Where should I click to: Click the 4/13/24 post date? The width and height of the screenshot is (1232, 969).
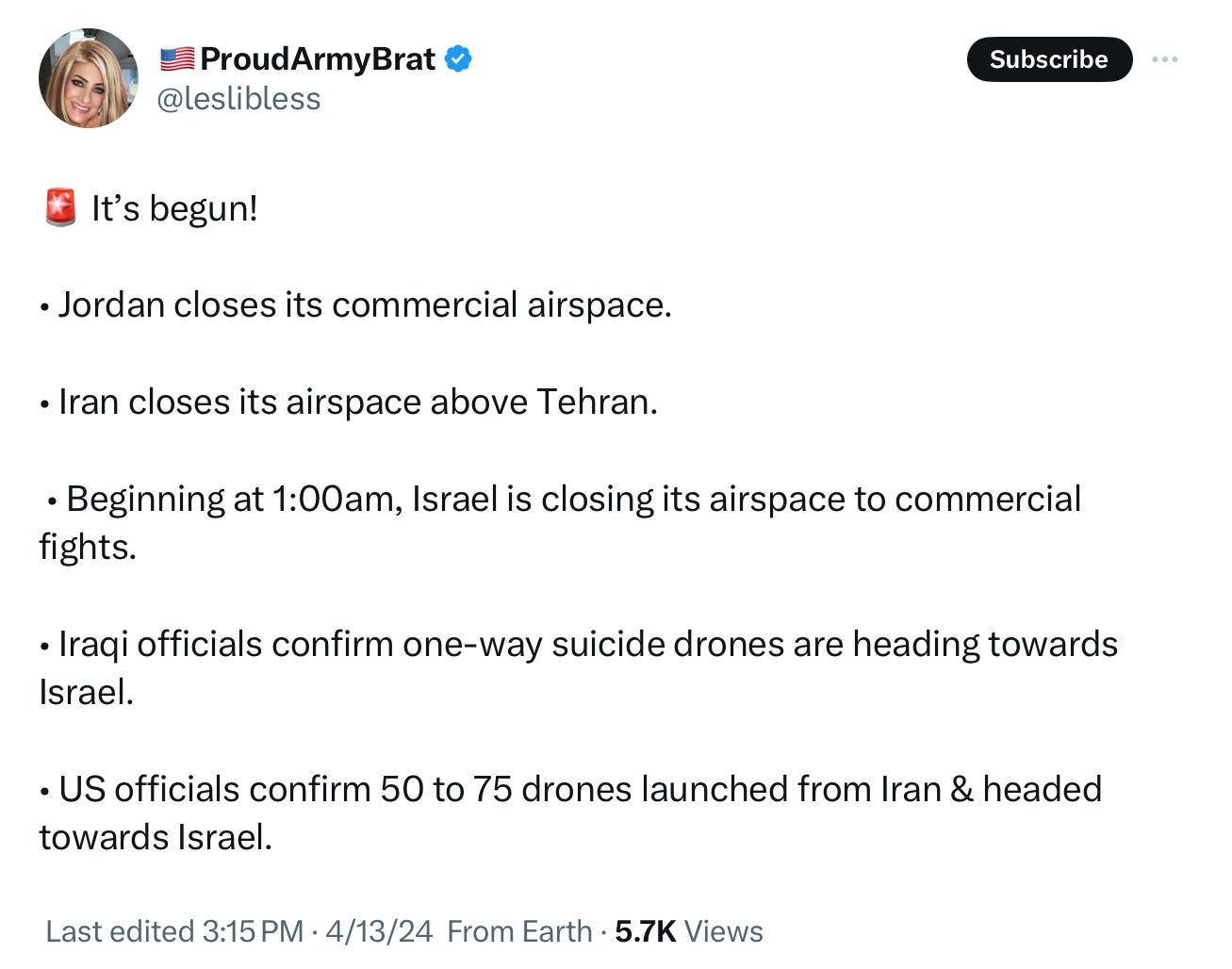tap(379, 931)
